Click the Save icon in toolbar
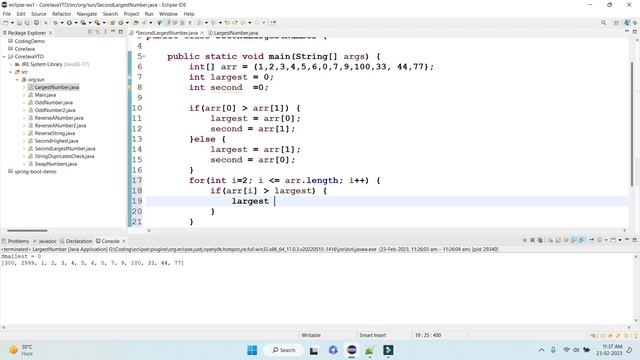The width and height of the screenshot is (640, 360). (19, 23)
